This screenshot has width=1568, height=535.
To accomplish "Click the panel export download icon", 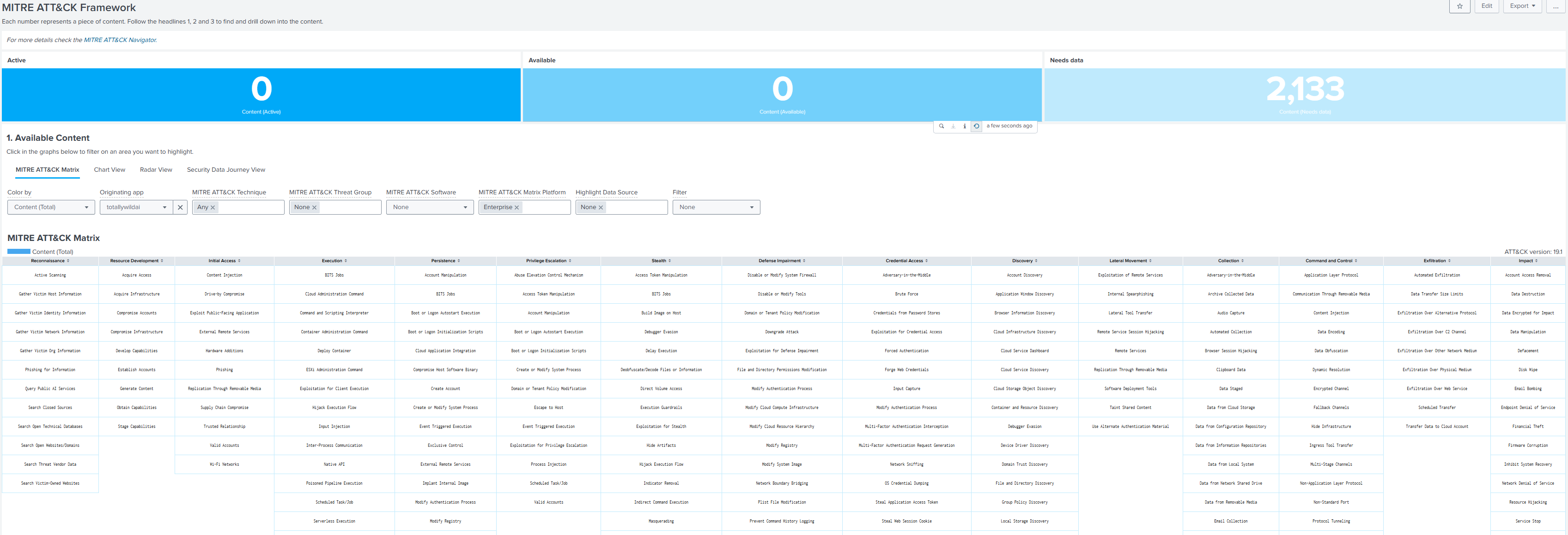I will tap(953, 126).
